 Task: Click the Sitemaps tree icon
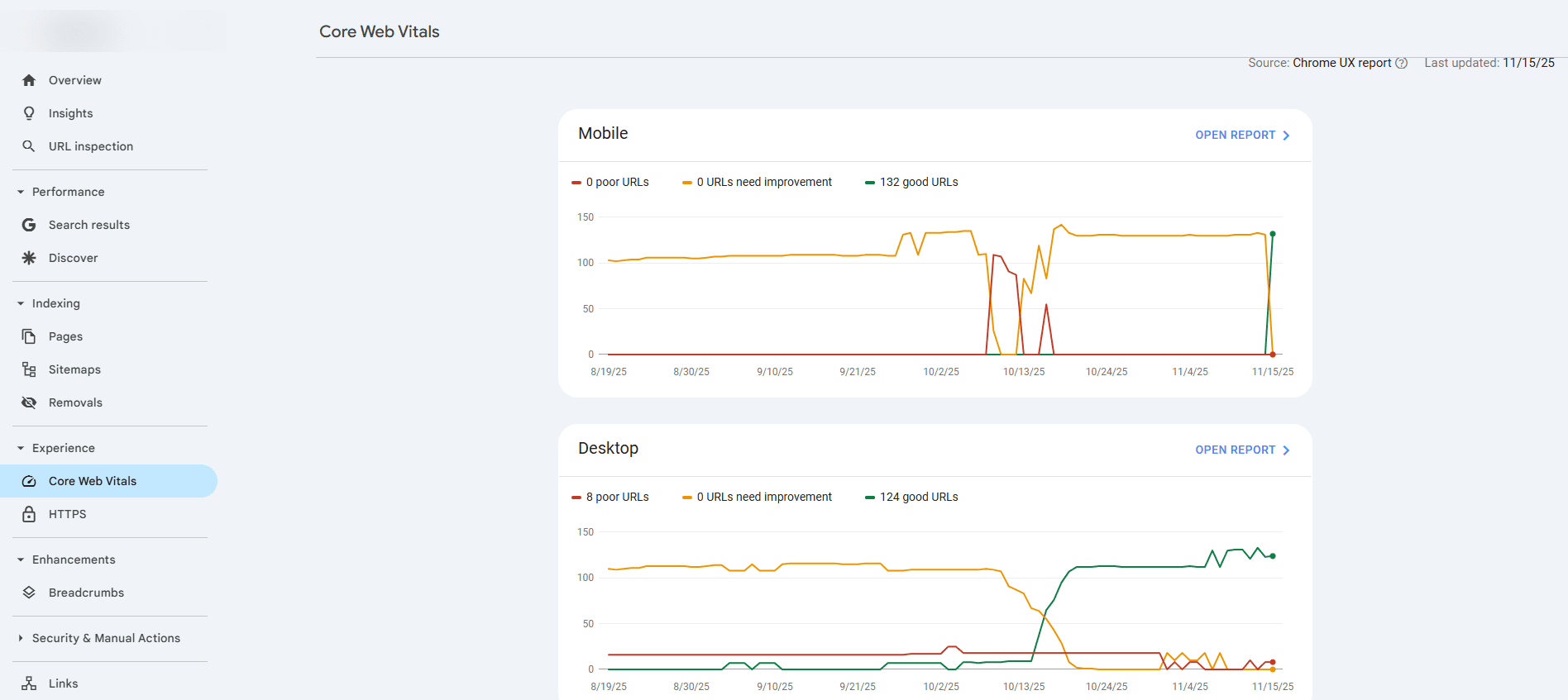click(x=29, y=369)
